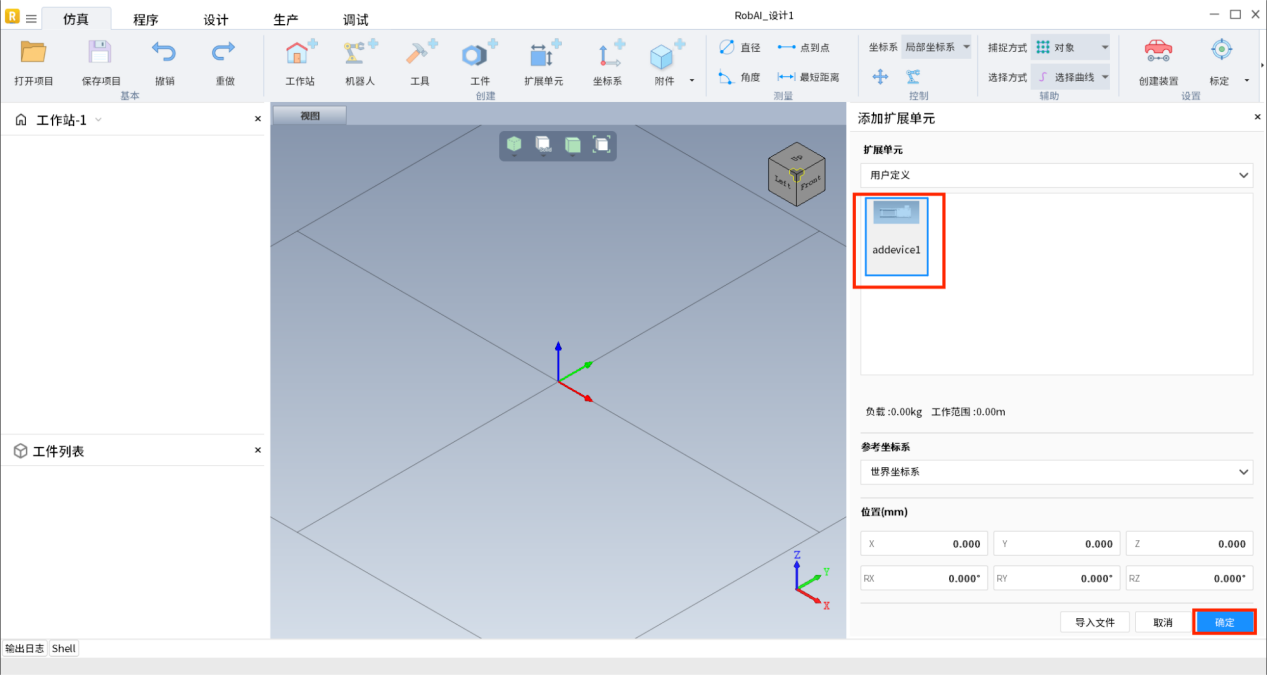Image resolution: width=1267 pixels, height=675 pixels.
Task: Expand the 世界坐标系 reference frame dropdown
Action: pyautogui.click(x=1056, y=471)
